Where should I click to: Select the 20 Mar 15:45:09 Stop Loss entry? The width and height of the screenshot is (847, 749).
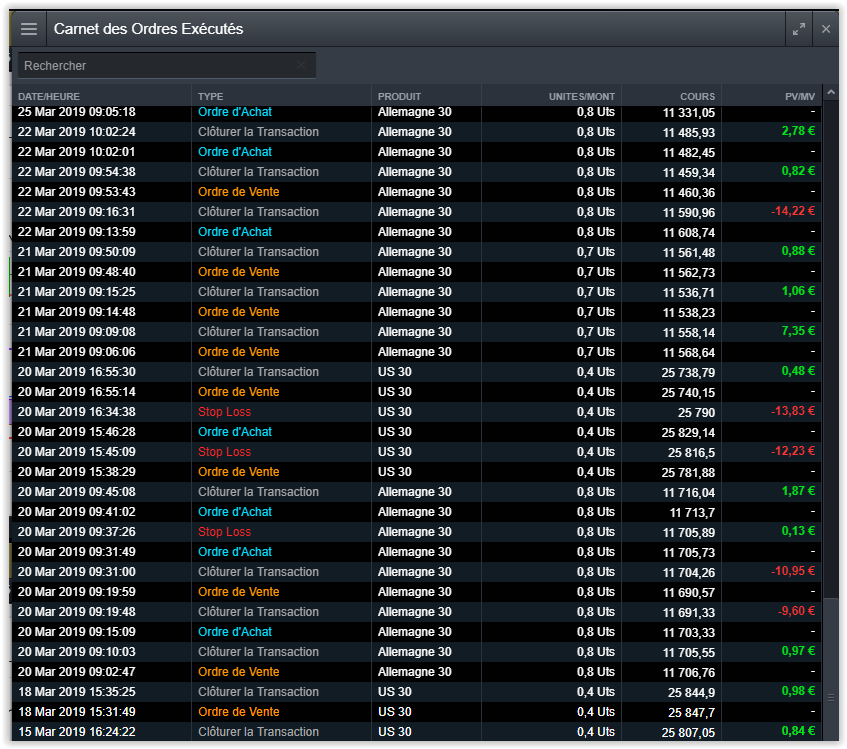pos(416,451)
